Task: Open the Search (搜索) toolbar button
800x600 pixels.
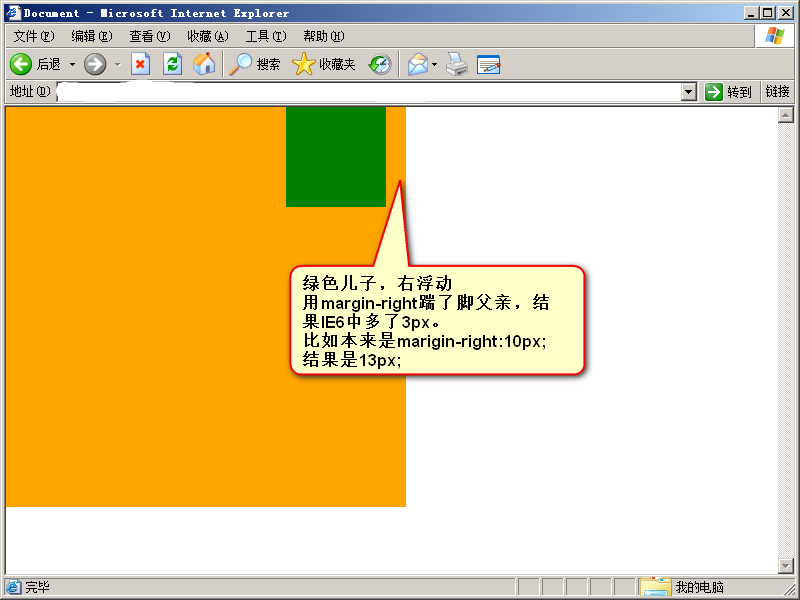Action: [x=255, y=64]
